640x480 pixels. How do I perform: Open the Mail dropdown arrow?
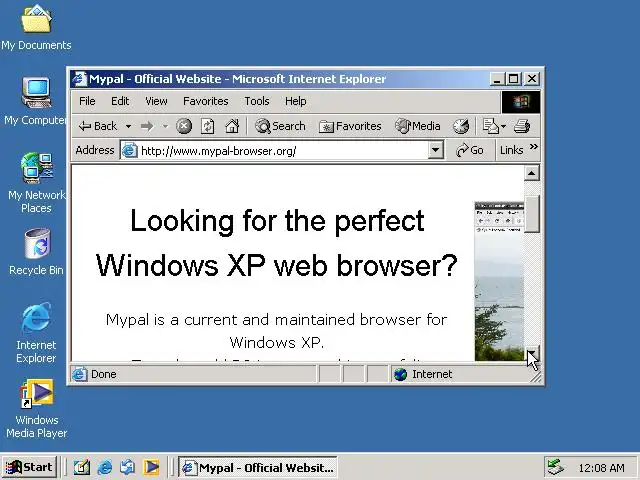coord(503,127)
